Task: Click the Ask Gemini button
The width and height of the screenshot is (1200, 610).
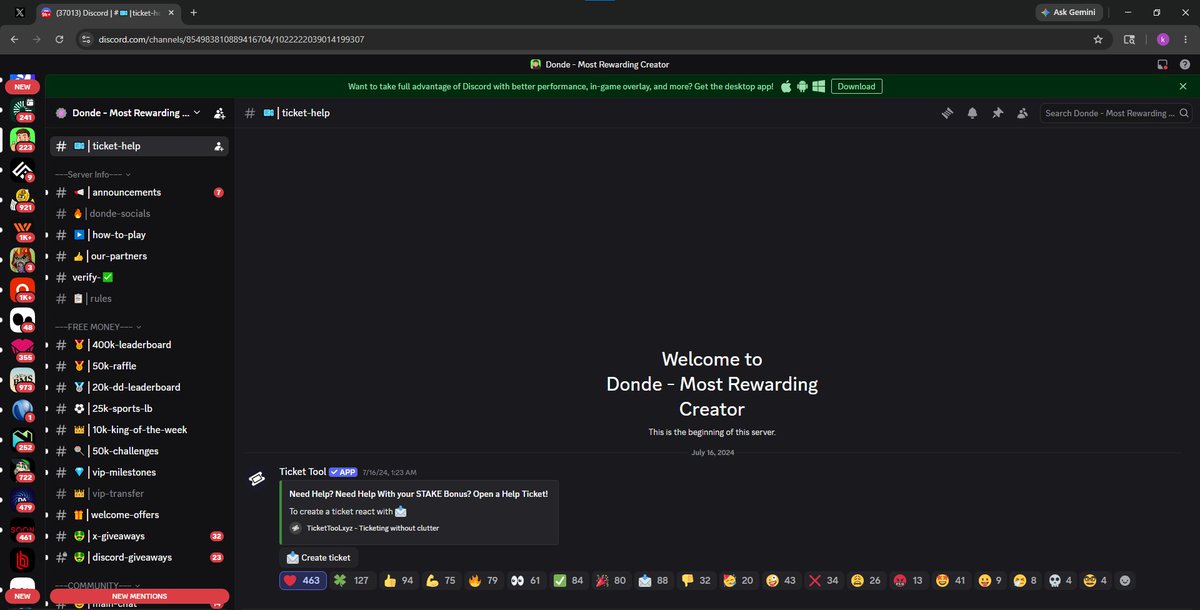Action: click(x=1071, y=13)
